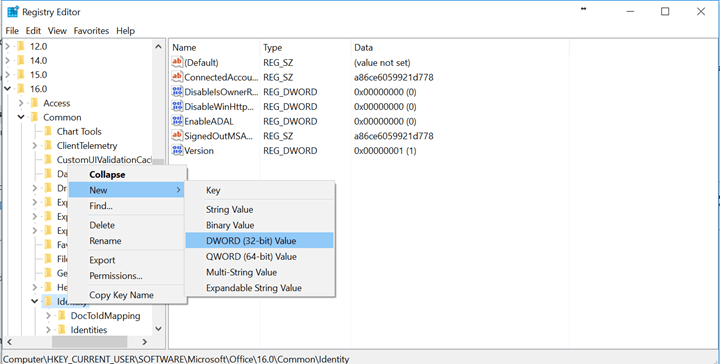
Task: Expand the Access key chevron
Action: pos(21,103)
